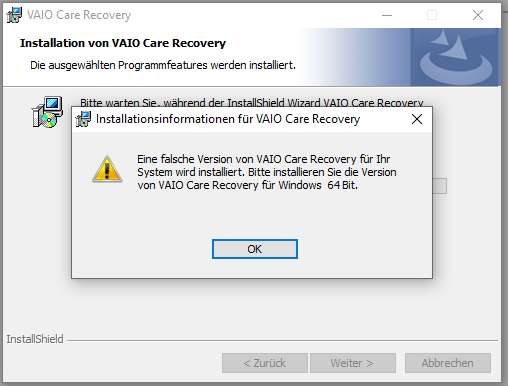508x386 pixels.
Task: Click the Weiter > button
Action: pyautogui.click(x=353, y=363)
